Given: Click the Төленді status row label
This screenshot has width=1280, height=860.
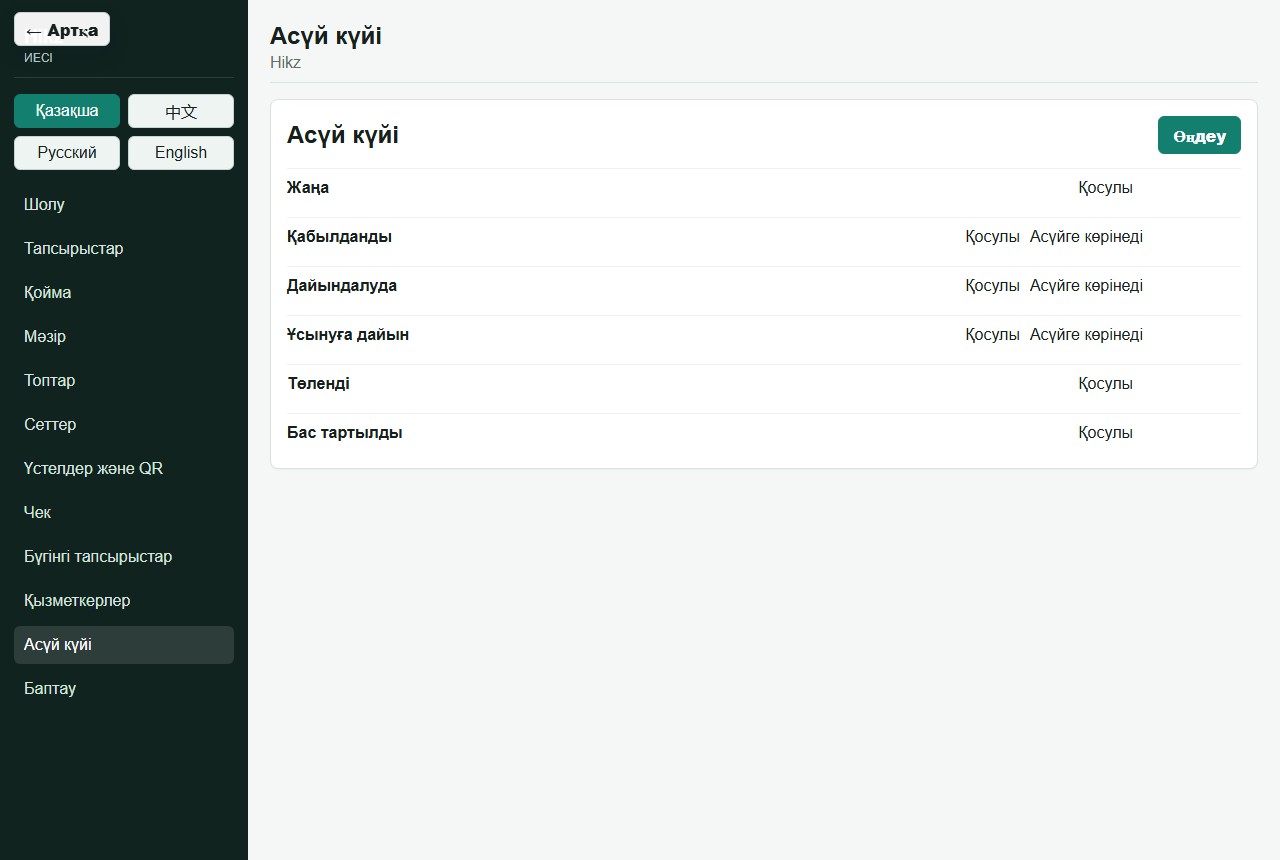Looking at the screenshot, I should coord(318,384).
